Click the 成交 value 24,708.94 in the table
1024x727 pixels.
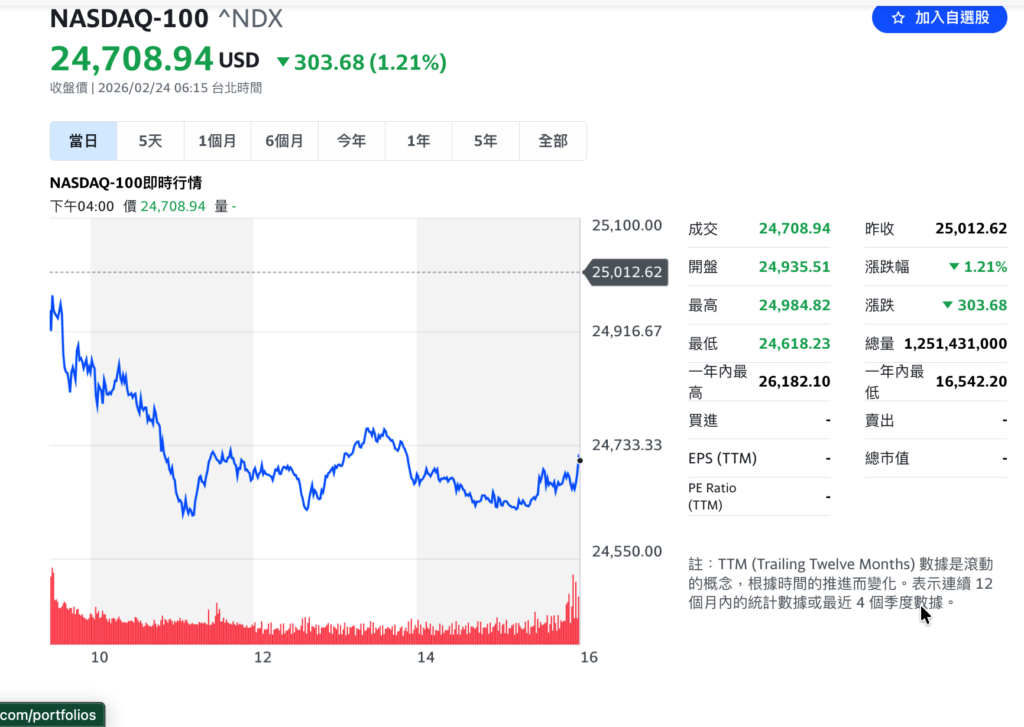click(794, 229)
